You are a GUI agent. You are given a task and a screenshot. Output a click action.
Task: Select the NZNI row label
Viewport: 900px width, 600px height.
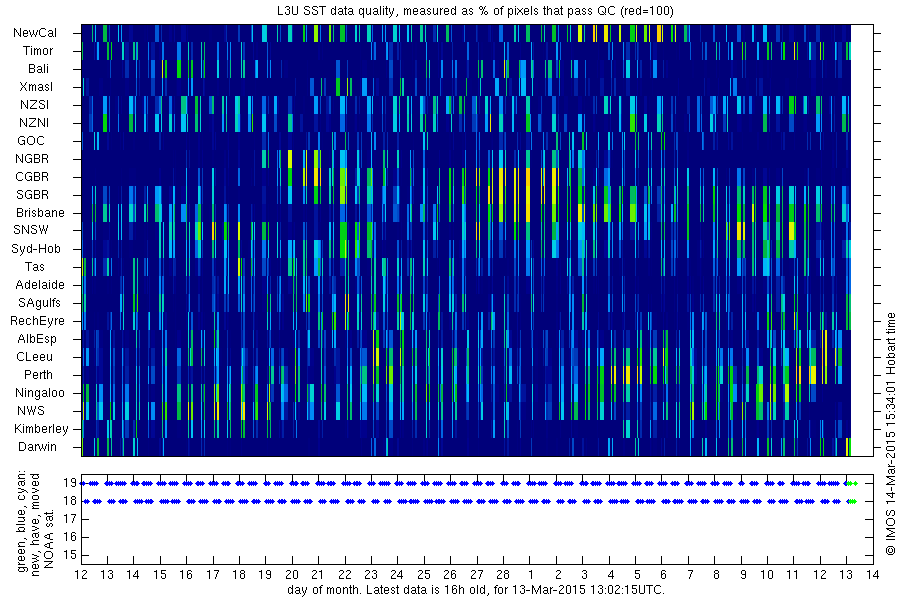coord(34,122)
